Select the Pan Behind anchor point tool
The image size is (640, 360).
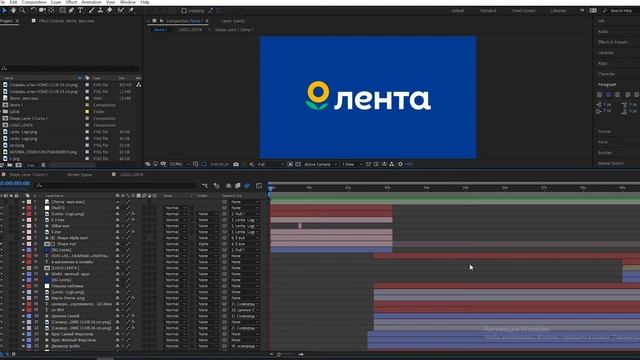51,11
